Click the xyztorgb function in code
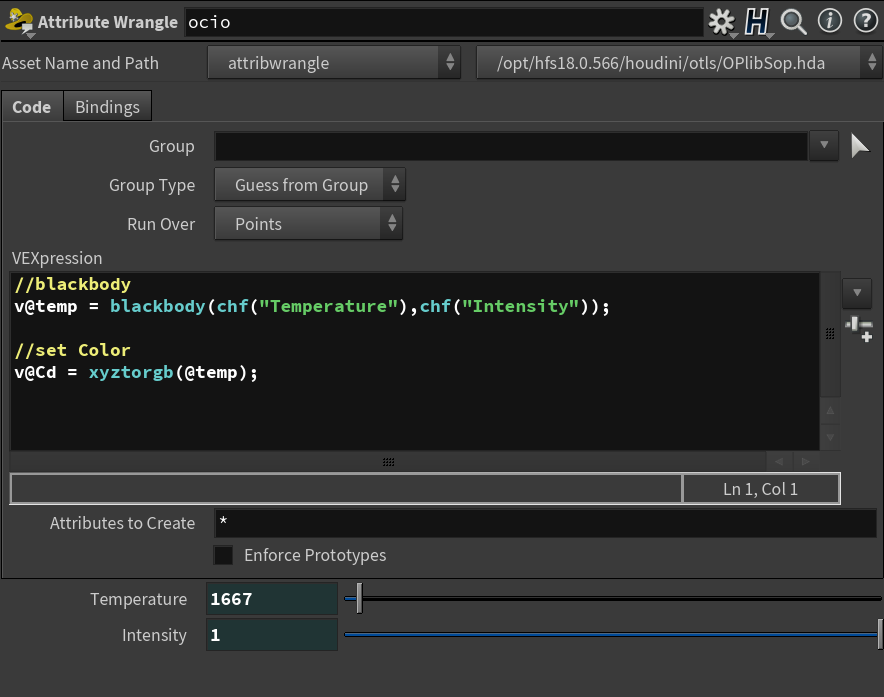The height and width of the screenshot is (697, 884). click(131, 372)
